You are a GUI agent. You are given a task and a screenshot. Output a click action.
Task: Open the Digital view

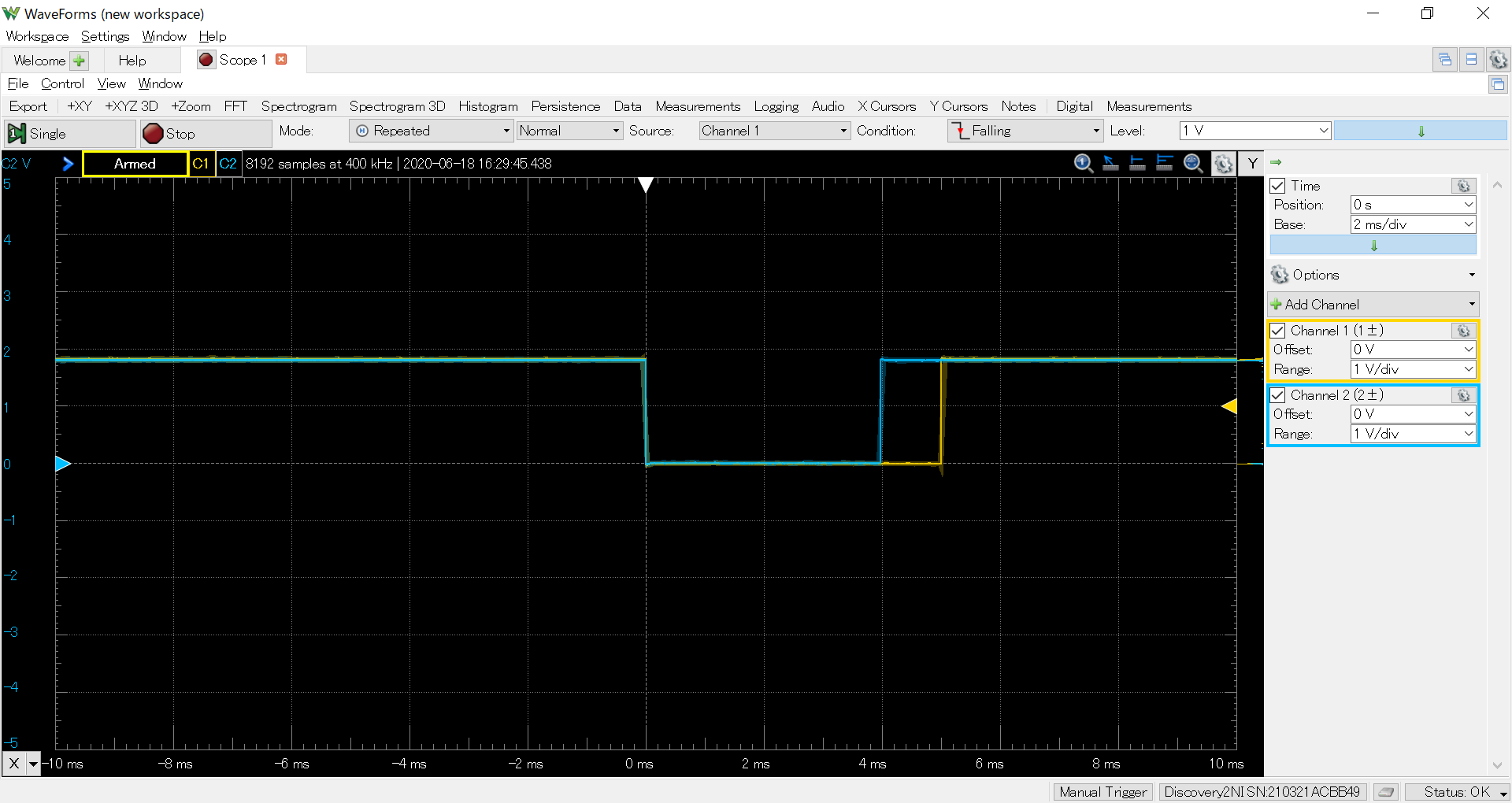[x=1074, y=106]
